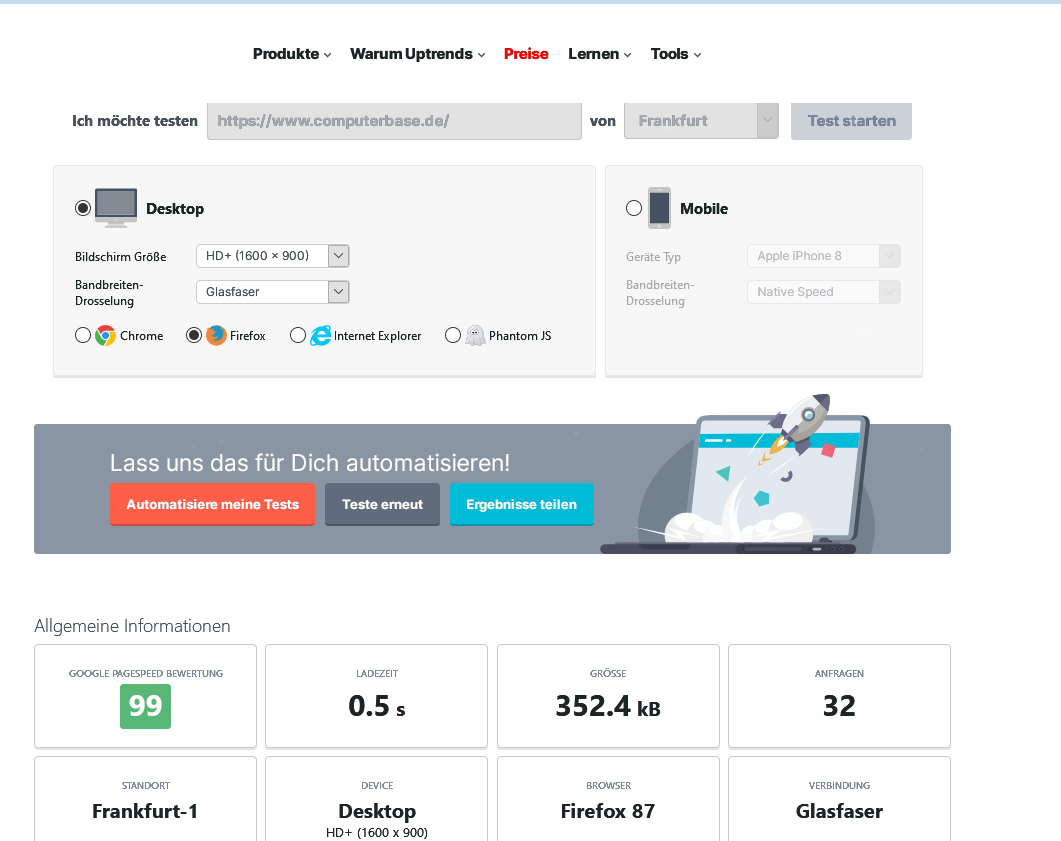Click the Firefox browser logo
The image size is (1061, 841).
pyautogui.click(x=216, y=336)
